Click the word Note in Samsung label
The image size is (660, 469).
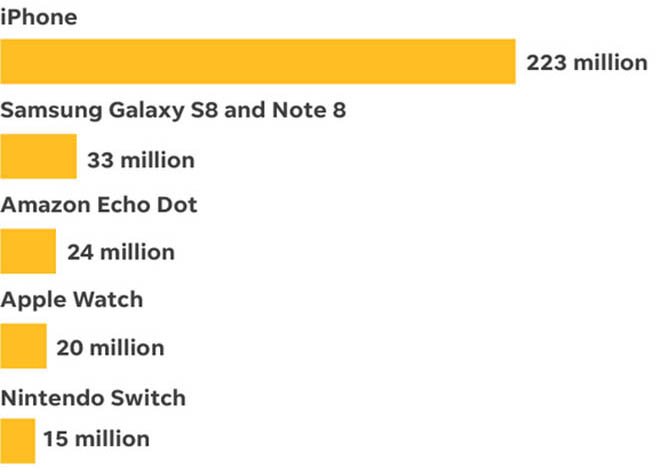point(299,110)
